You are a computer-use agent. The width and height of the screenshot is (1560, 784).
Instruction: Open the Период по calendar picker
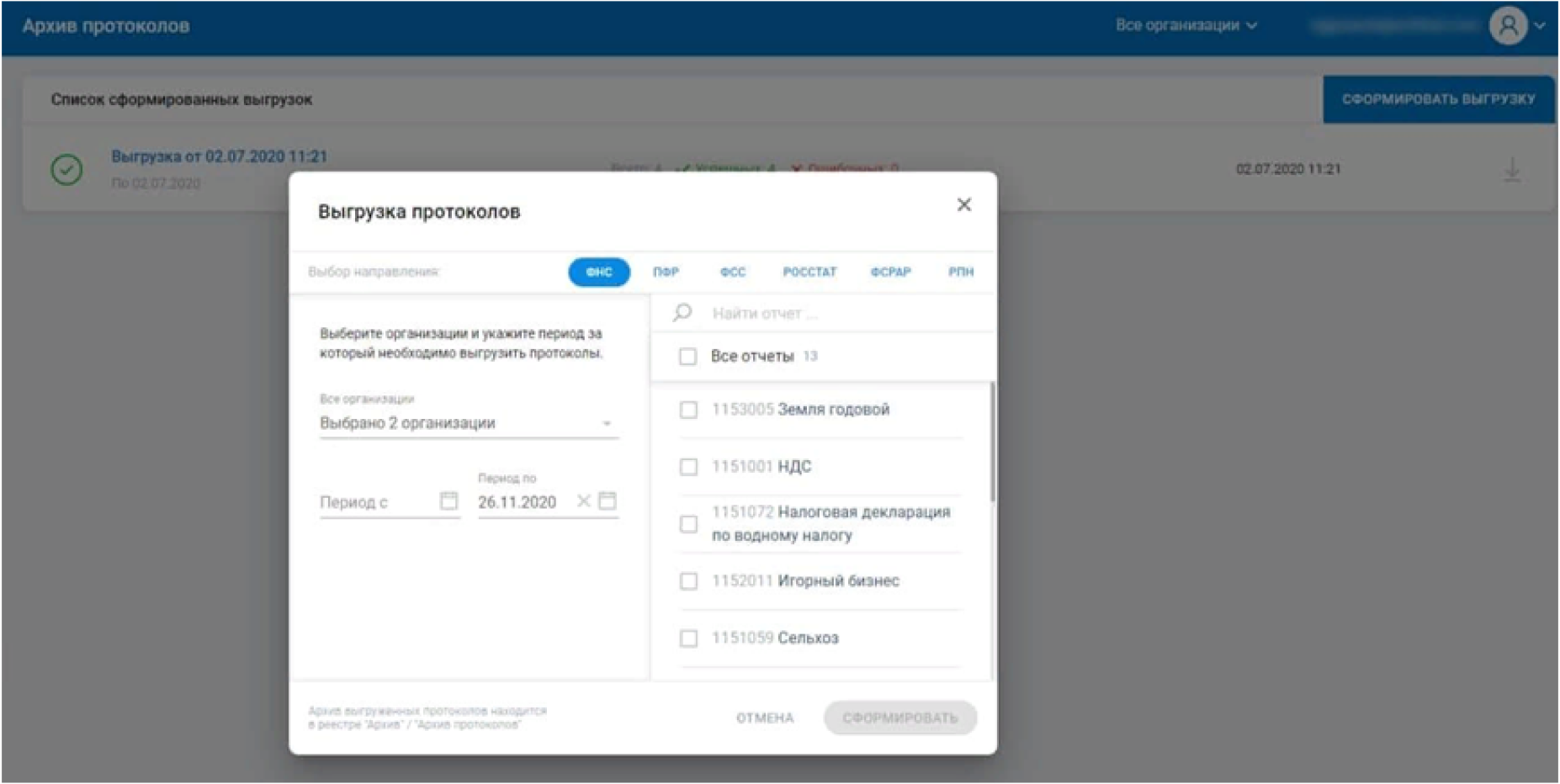tap(608, 501)
